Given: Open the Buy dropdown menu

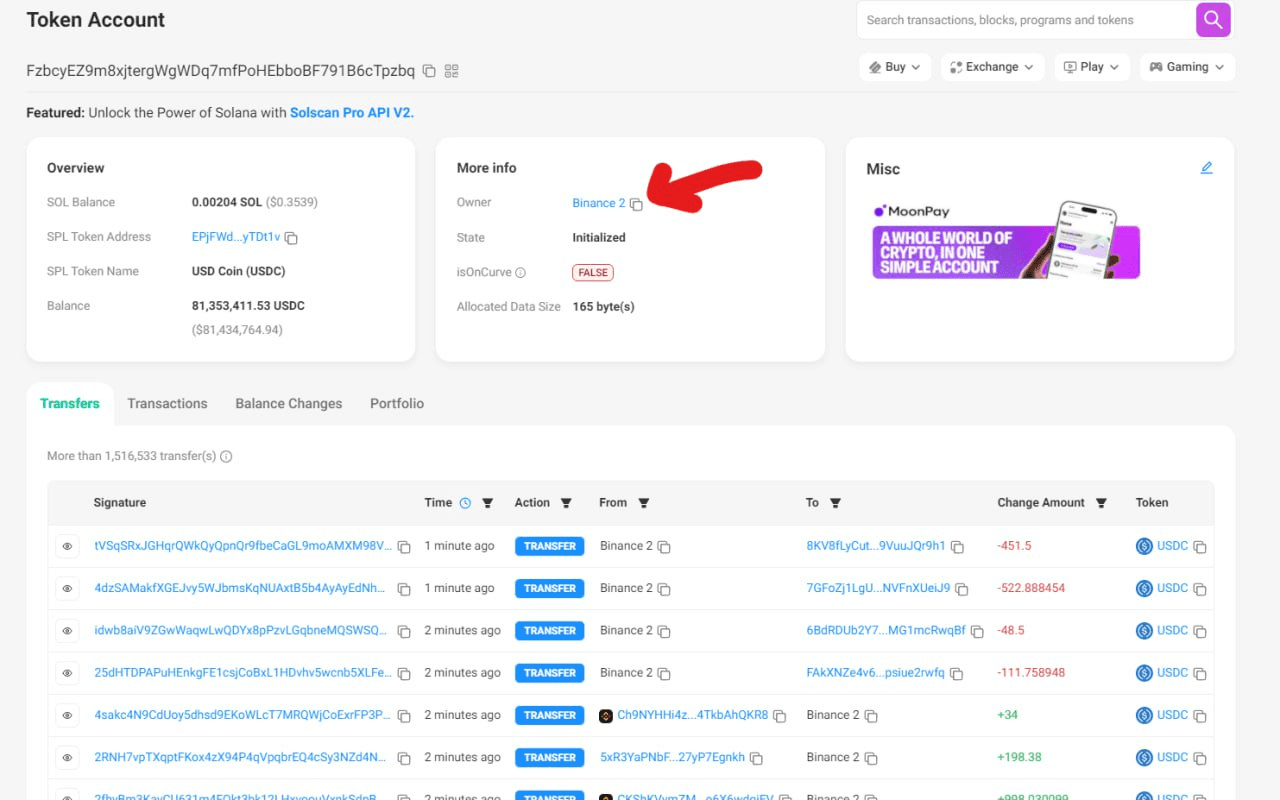Looking at the screenshot, I should coord(895,67).
